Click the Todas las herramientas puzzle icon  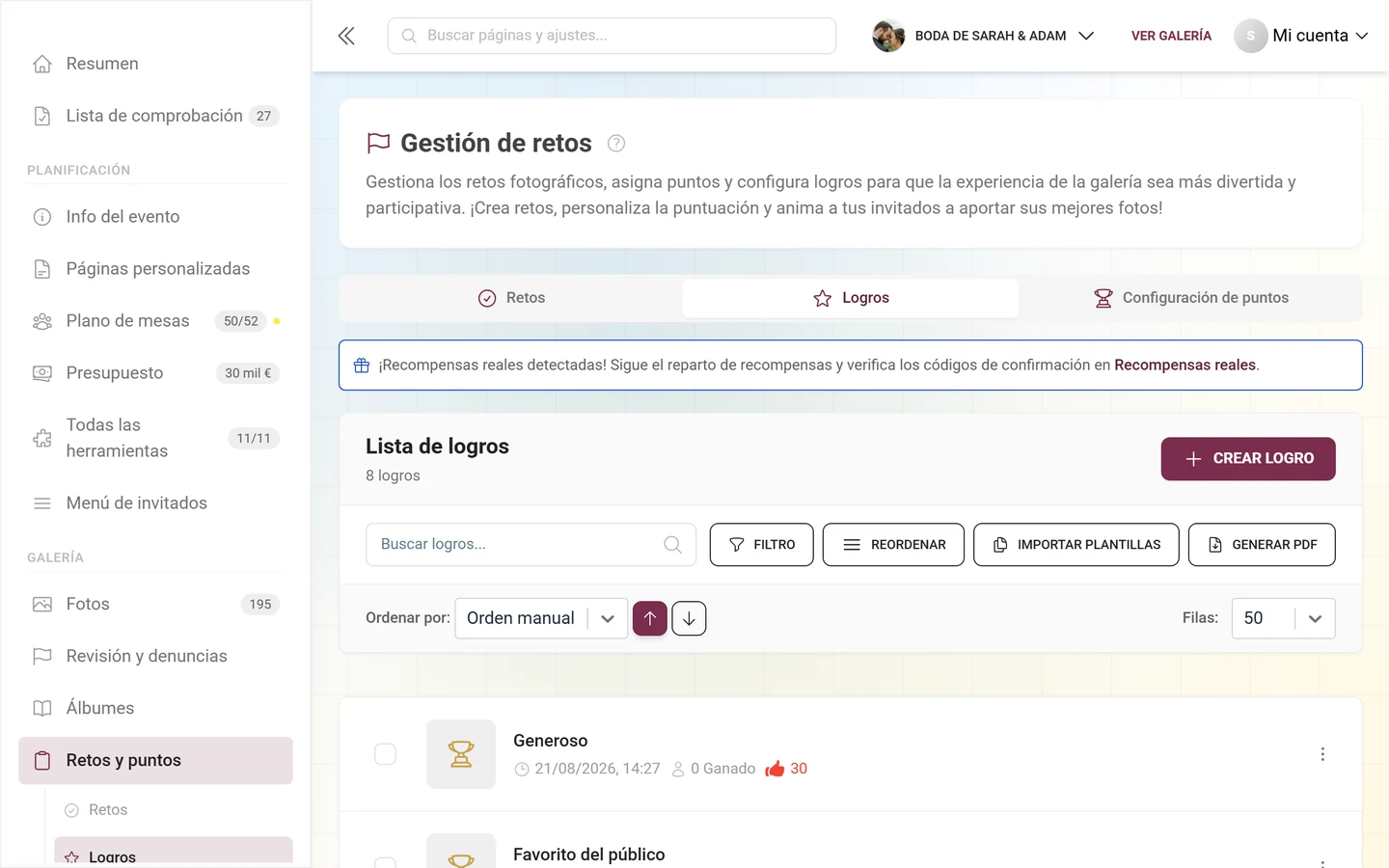(42, 439)
